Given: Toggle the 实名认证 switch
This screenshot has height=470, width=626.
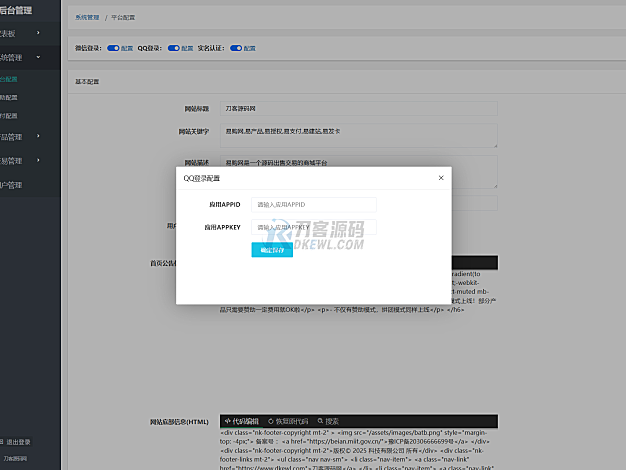Looking at the screenshot, I should click(x=236, y=48).
